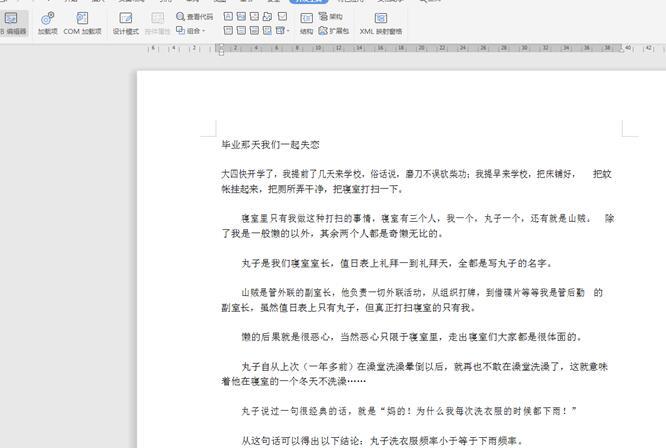Open the COM 加载项 dialog

point(82,23)
